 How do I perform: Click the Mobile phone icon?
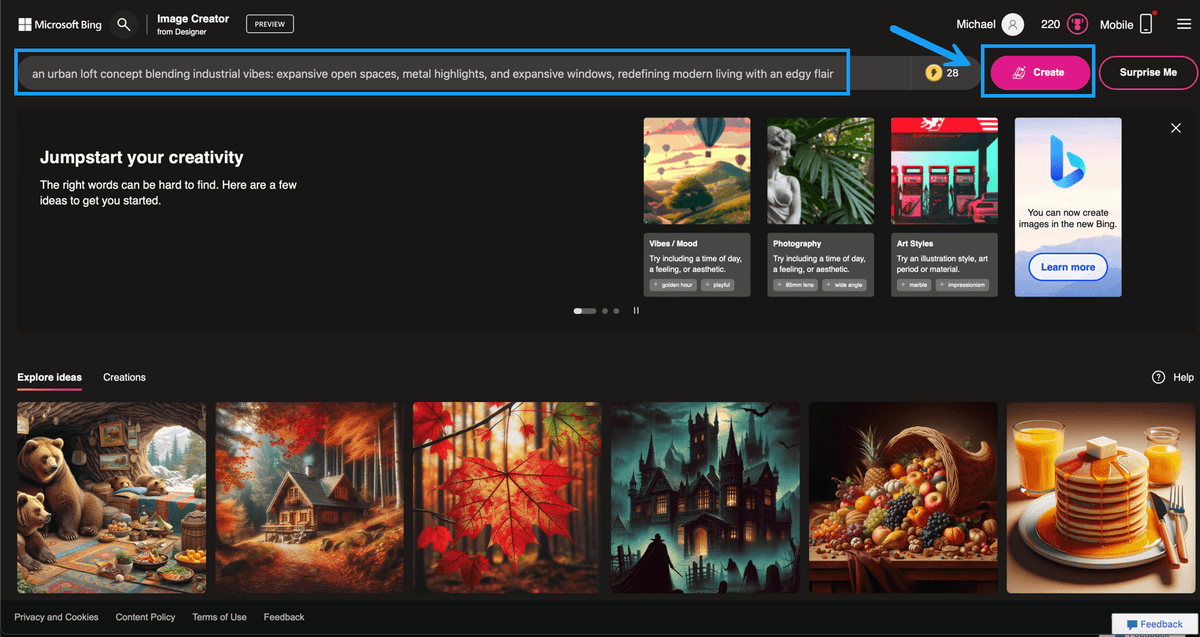[1146, 24]
